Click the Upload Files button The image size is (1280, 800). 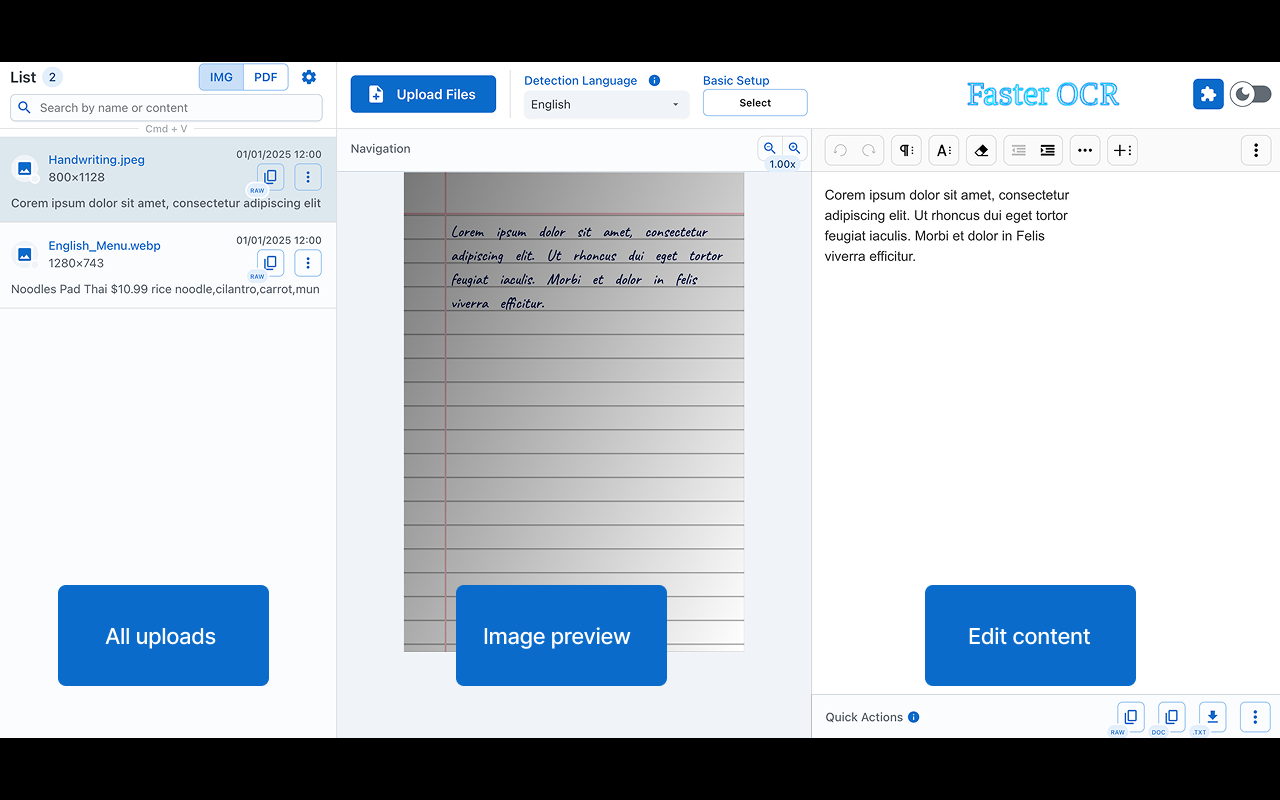click(x=423, y=93)
